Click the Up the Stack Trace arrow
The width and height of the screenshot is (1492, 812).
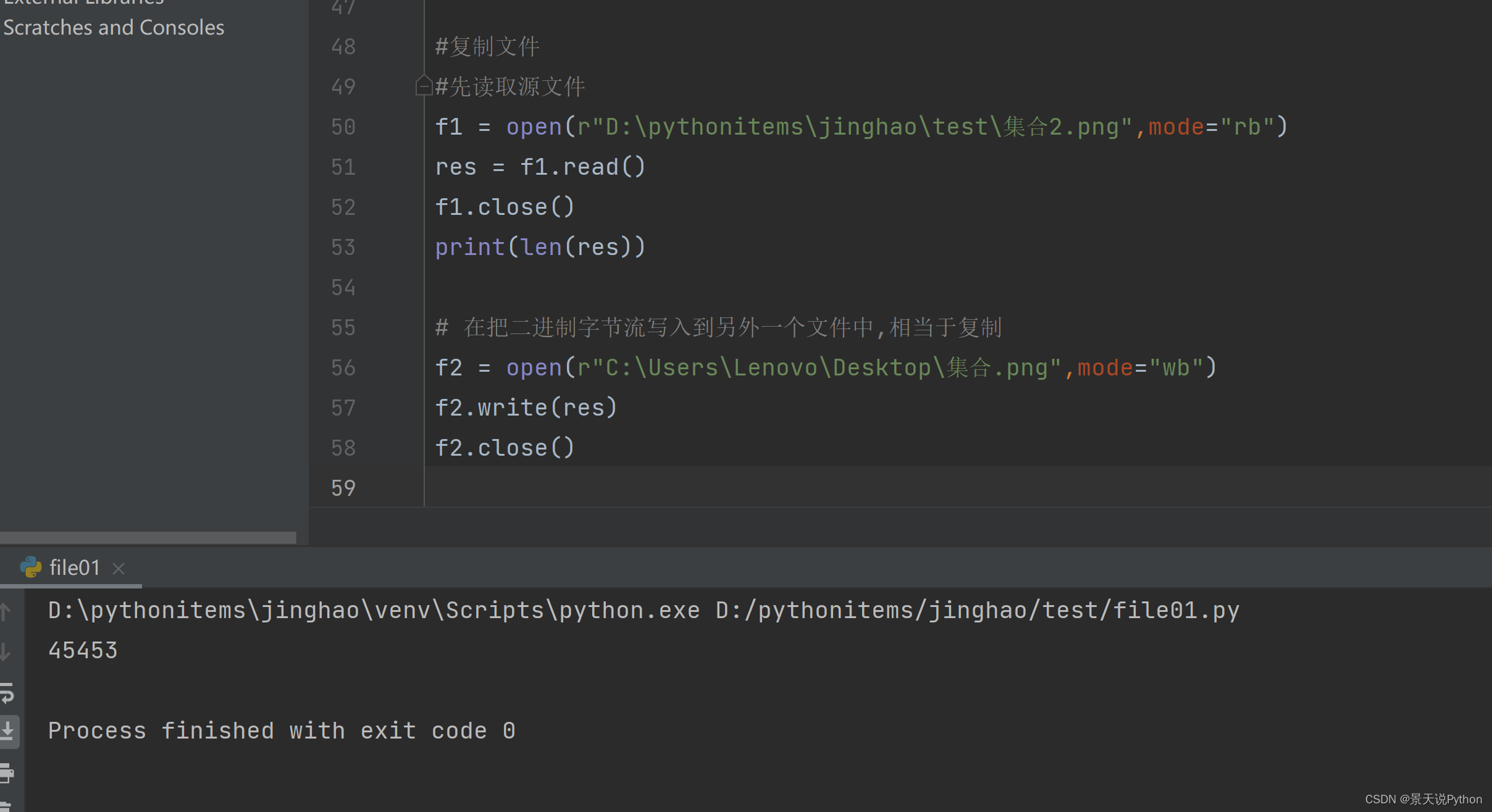(6, 611)
